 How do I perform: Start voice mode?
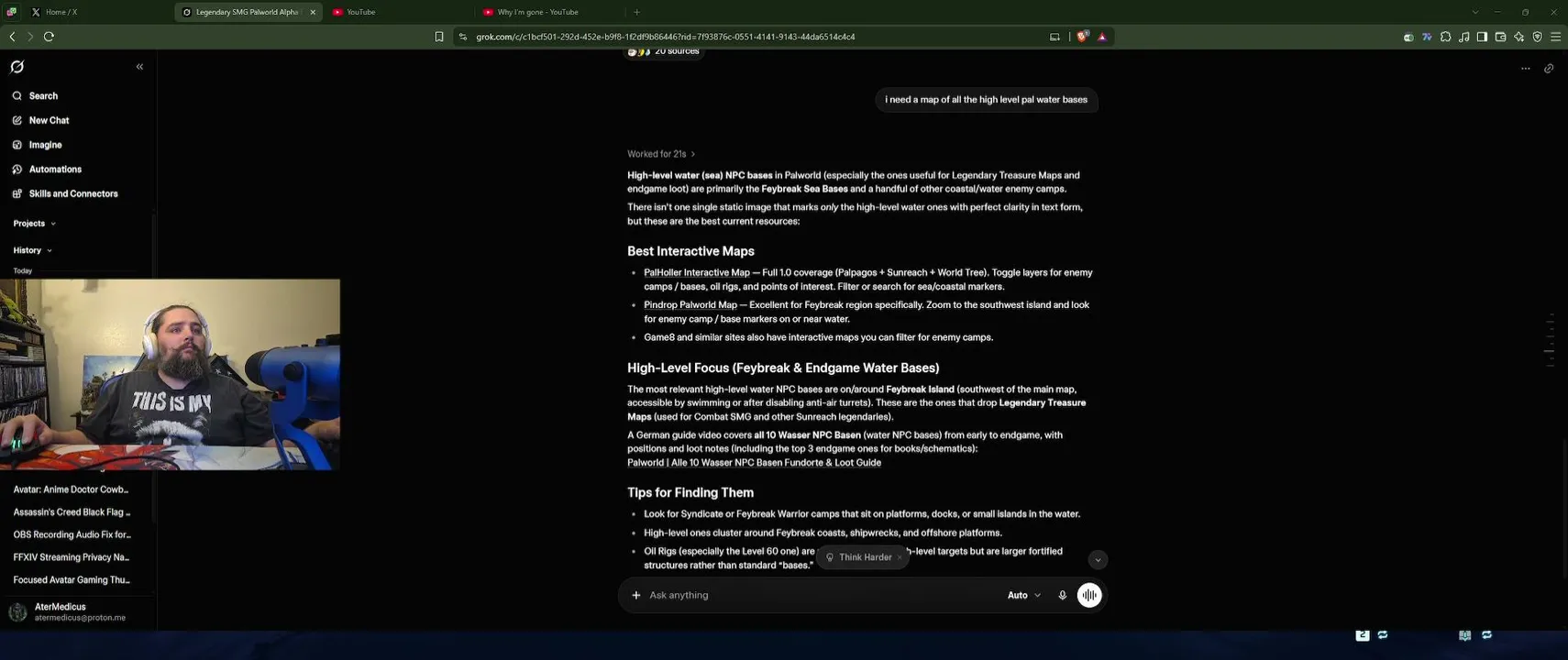tap(1089, 596)
